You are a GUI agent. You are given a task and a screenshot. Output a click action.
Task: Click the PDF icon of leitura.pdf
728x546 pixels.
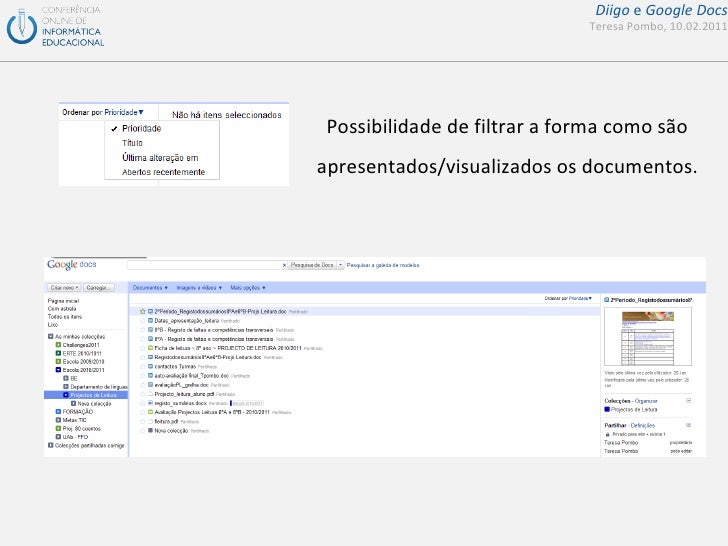click(x=150, y=422)
